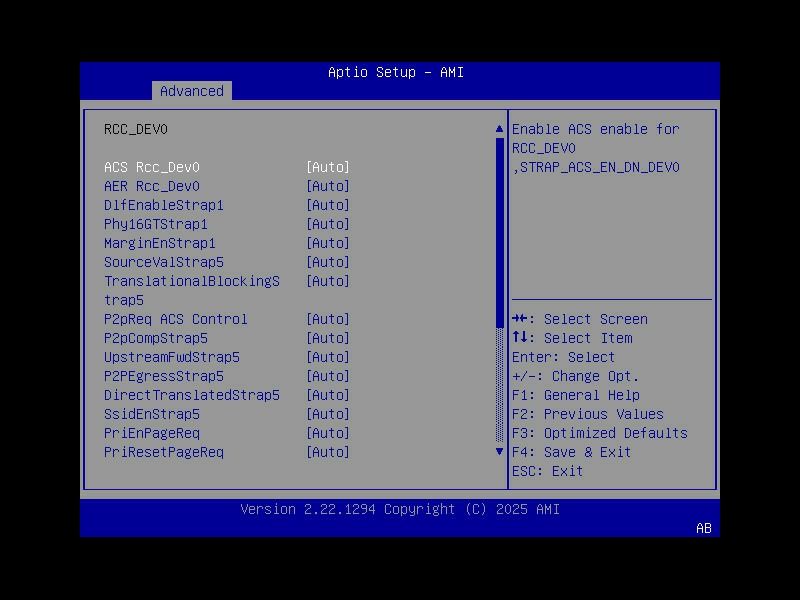Click the scroll down arrow
This screenshot has height=600, width=800.
tap(499, 452)
